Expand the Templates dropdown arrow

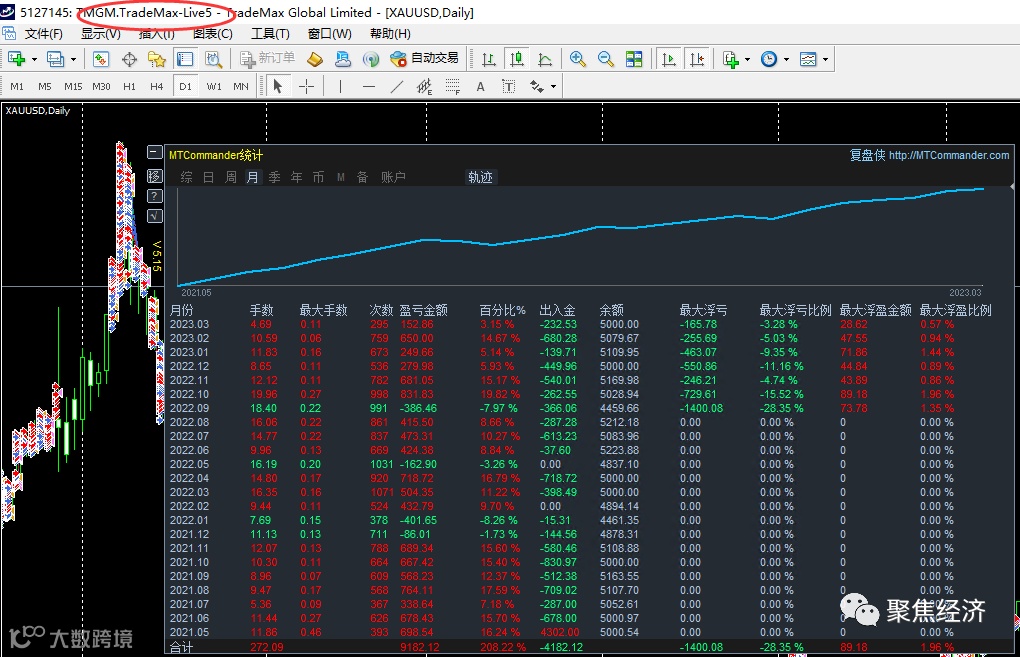pyautogui.click(x=825, y=60)
